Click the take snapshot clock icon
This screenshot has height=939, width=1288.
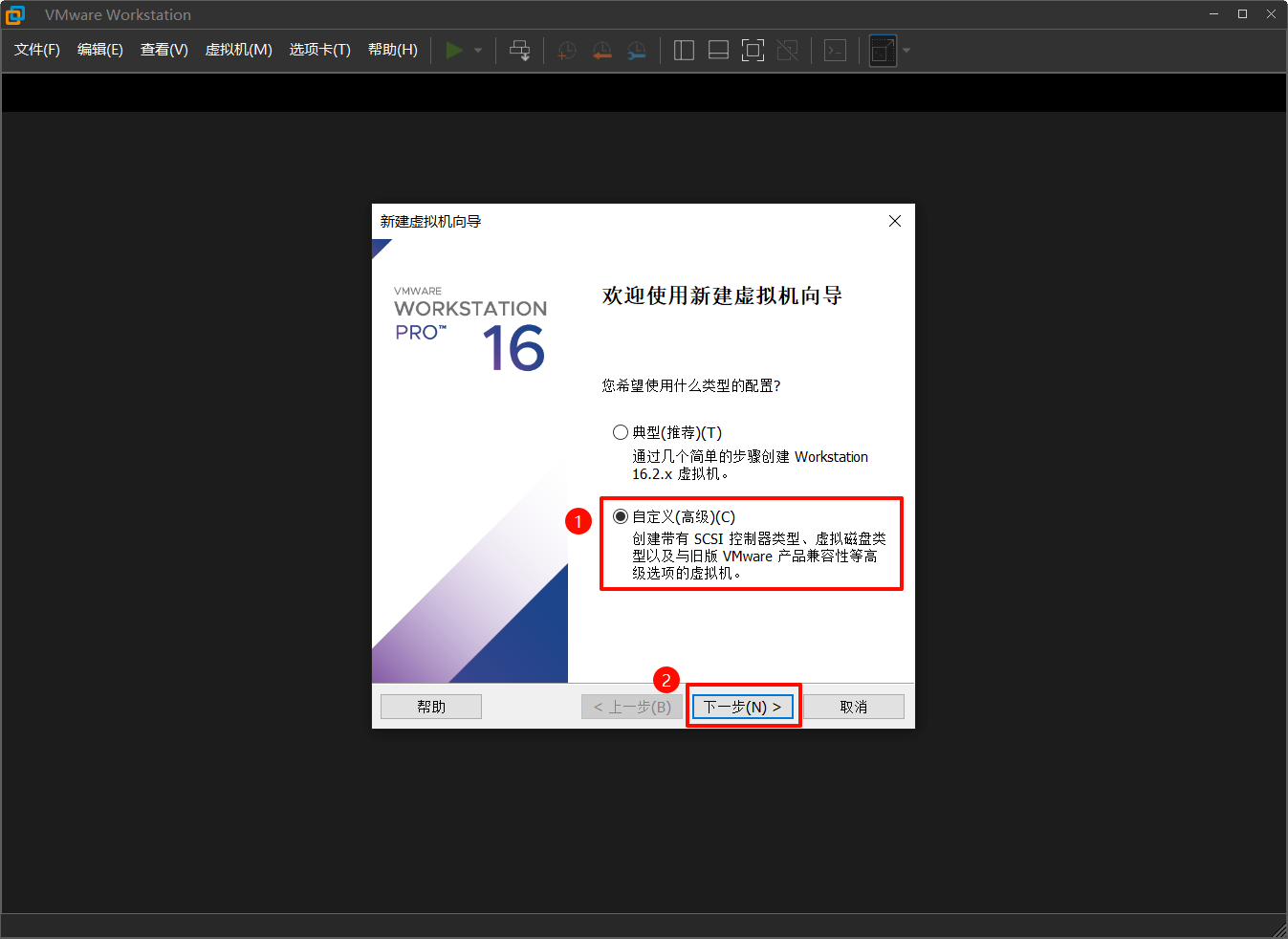pos(567,50)
